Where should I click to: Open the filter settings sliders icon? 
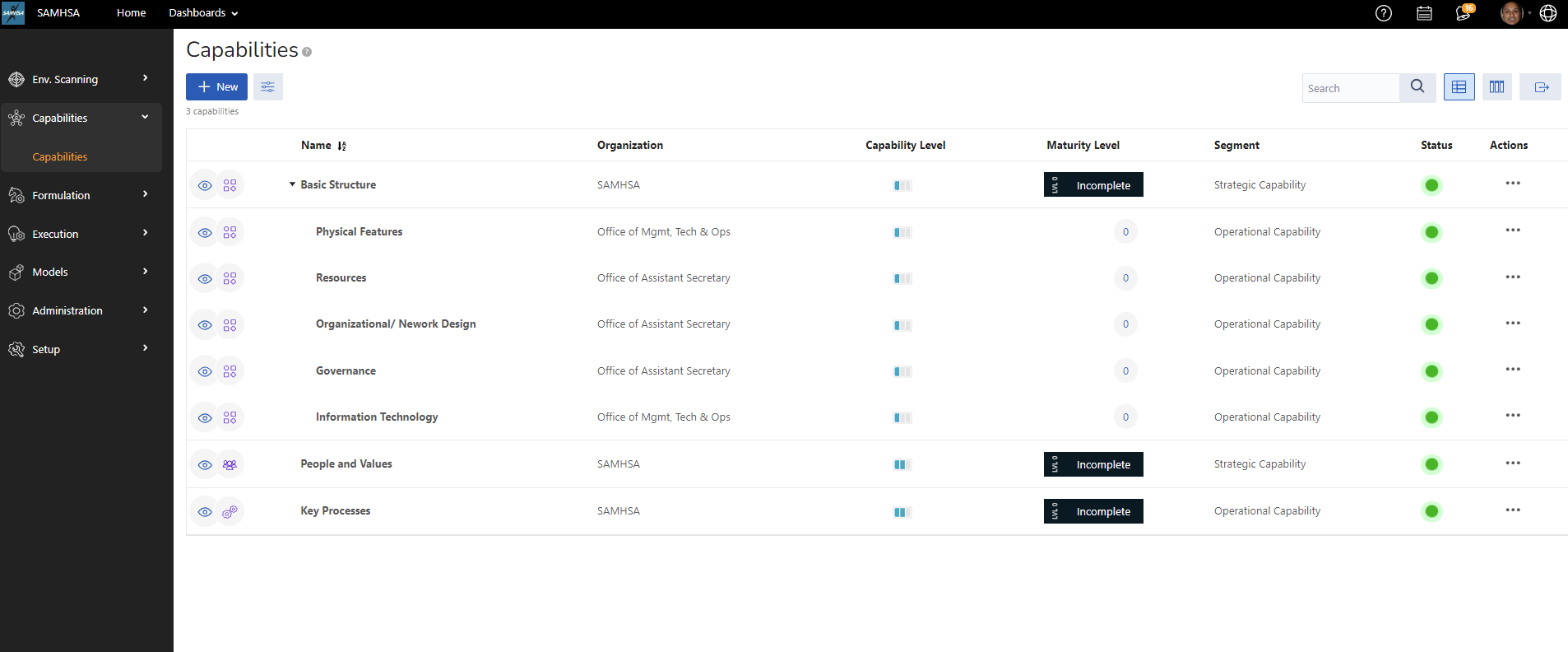(268, 86)
